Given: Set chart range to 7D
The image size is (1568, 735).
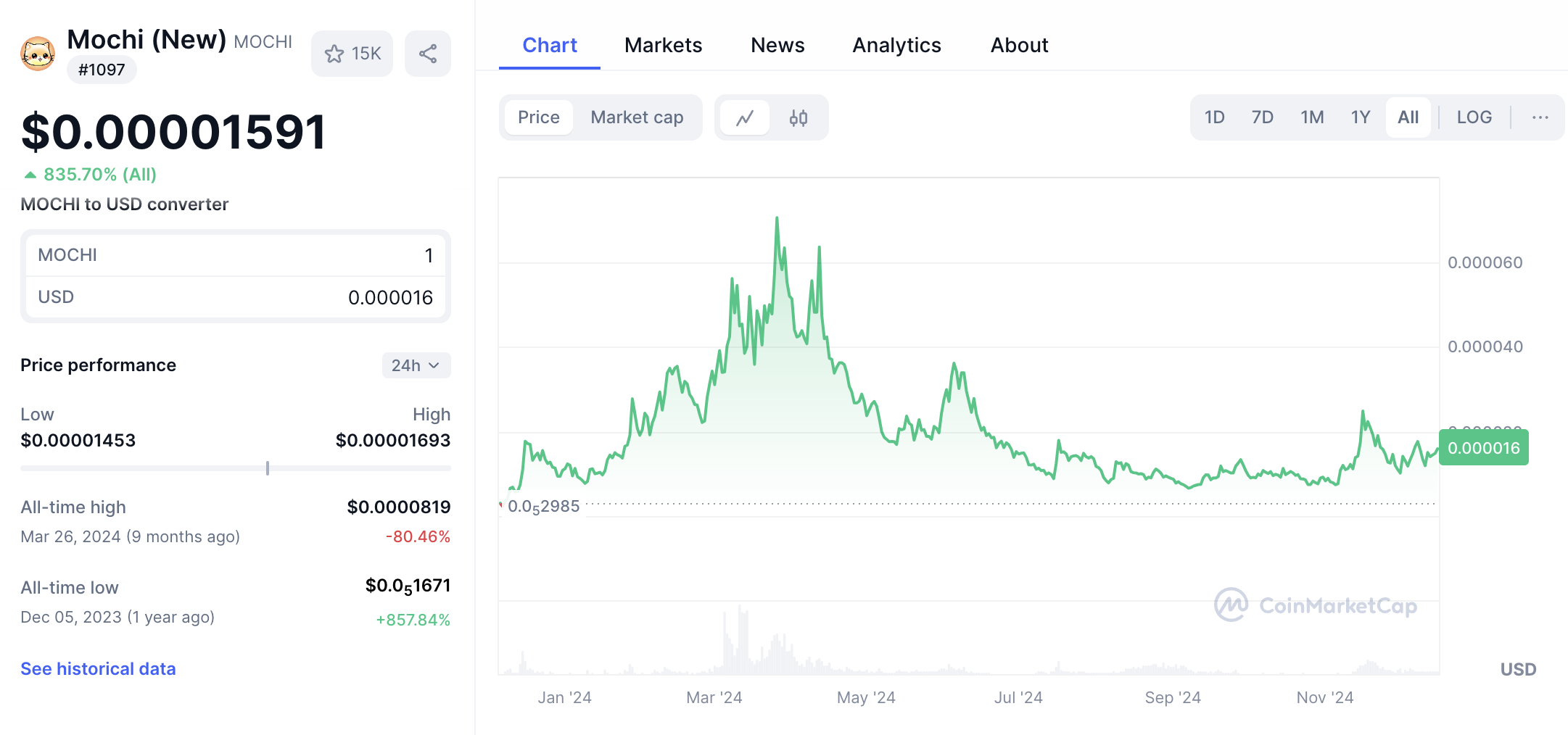Looking at the screenshot, I should click(x=1263, y=117).
